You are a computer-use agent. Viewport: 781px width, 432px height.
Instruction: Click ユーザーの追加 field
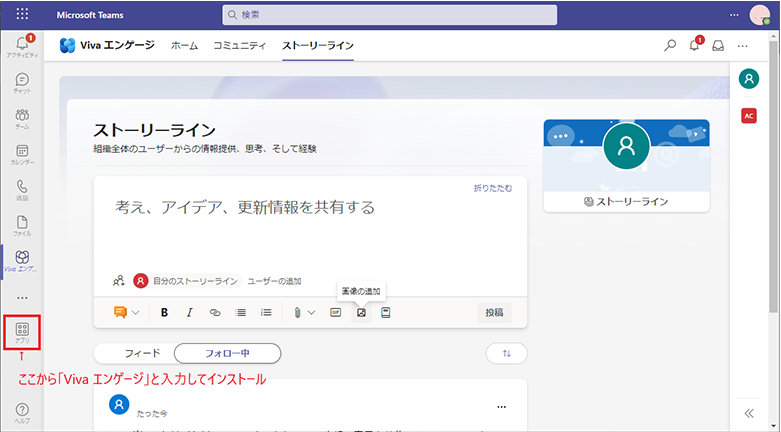[x=274, y=281]
